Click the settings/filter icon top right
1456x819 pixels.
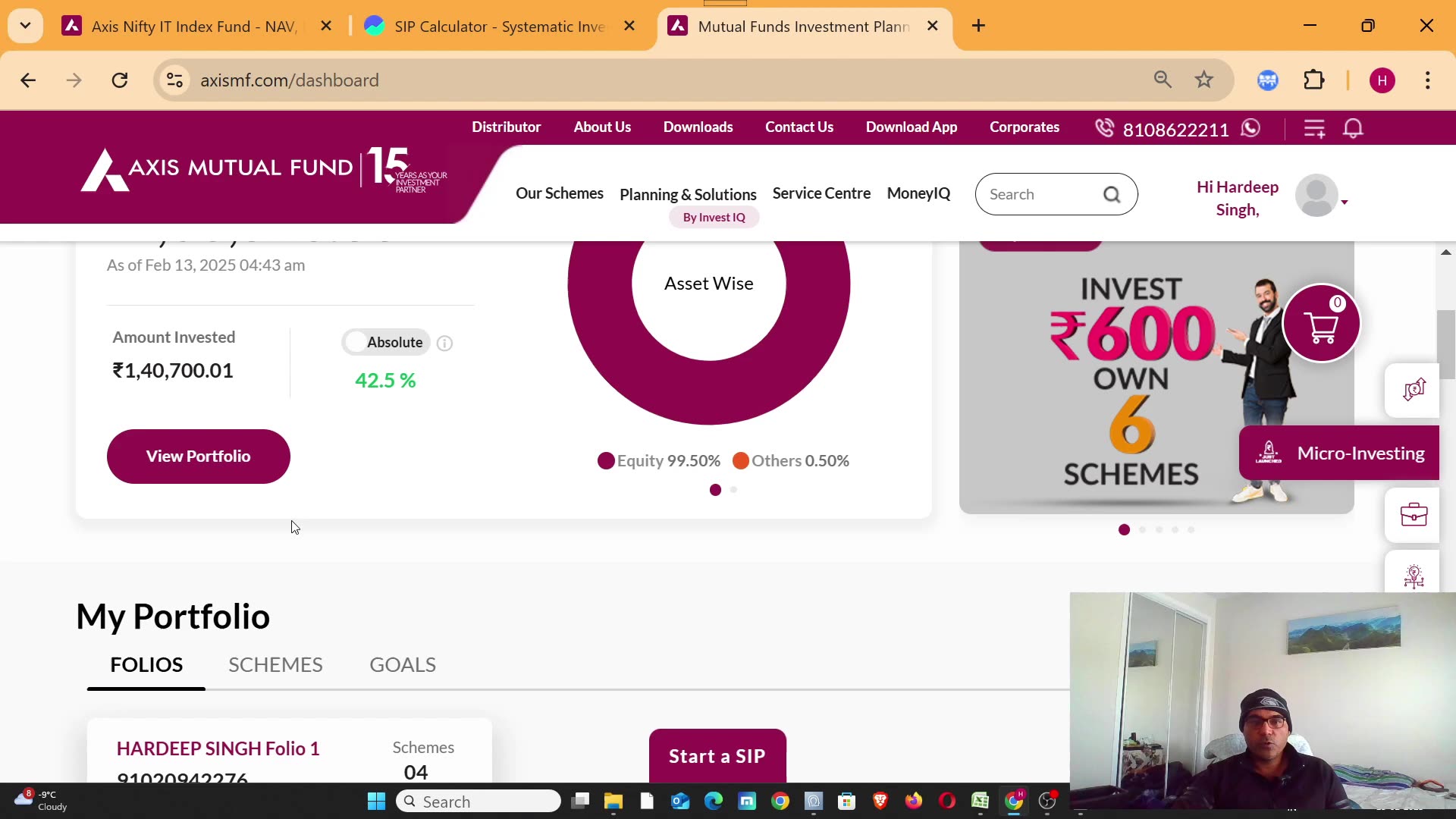1315,128
